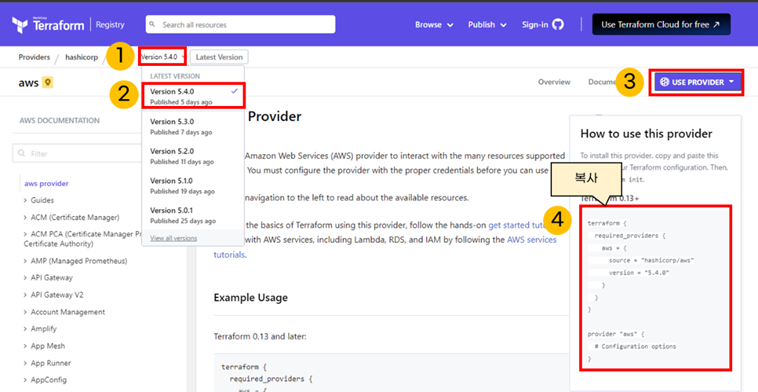Viewport: 758px width, 392px height.
Task: Switch to the Overview tab
Action: [554, 82]
